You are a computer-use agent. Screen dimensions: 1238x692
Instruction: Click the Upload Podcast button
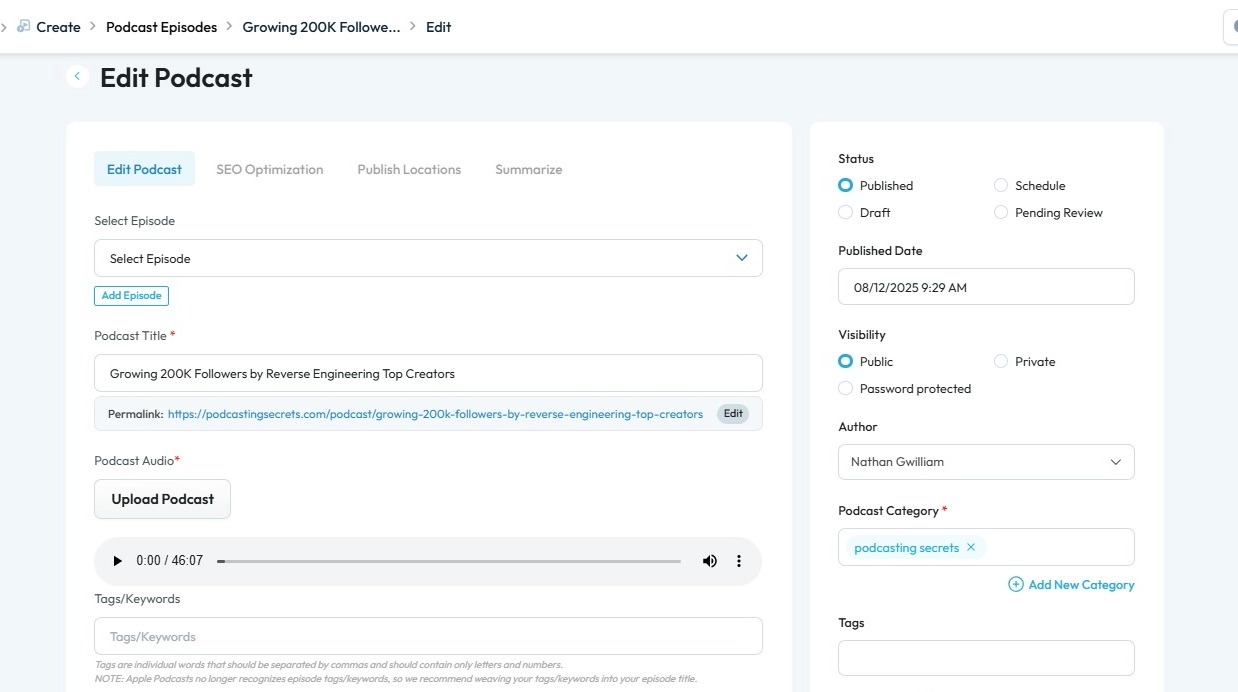tap(162, 499)
